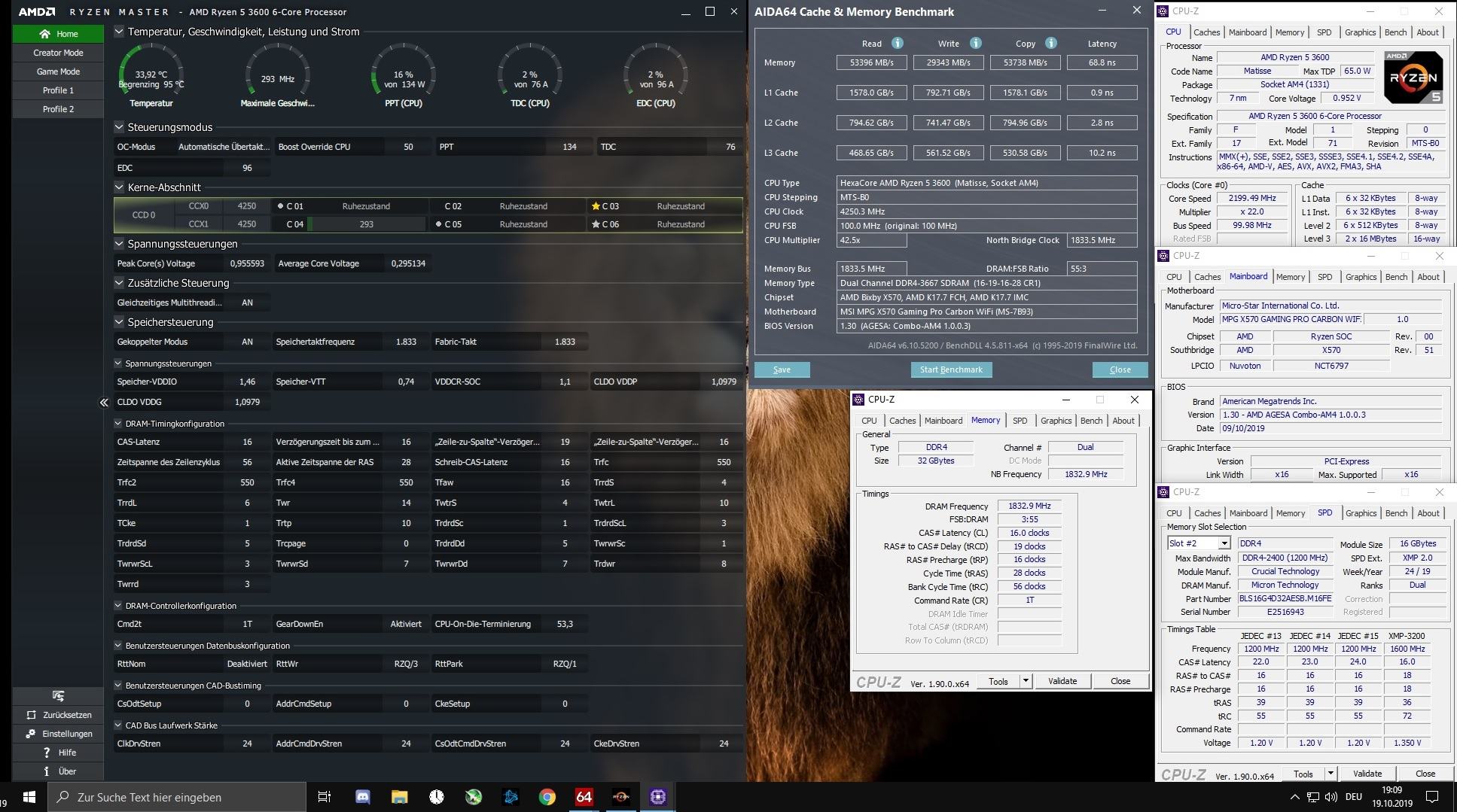Collapse Temperatur, Geschwindigkeit, Leistung und Strom section
The image size is (1457, 812).
click(119, 32)
